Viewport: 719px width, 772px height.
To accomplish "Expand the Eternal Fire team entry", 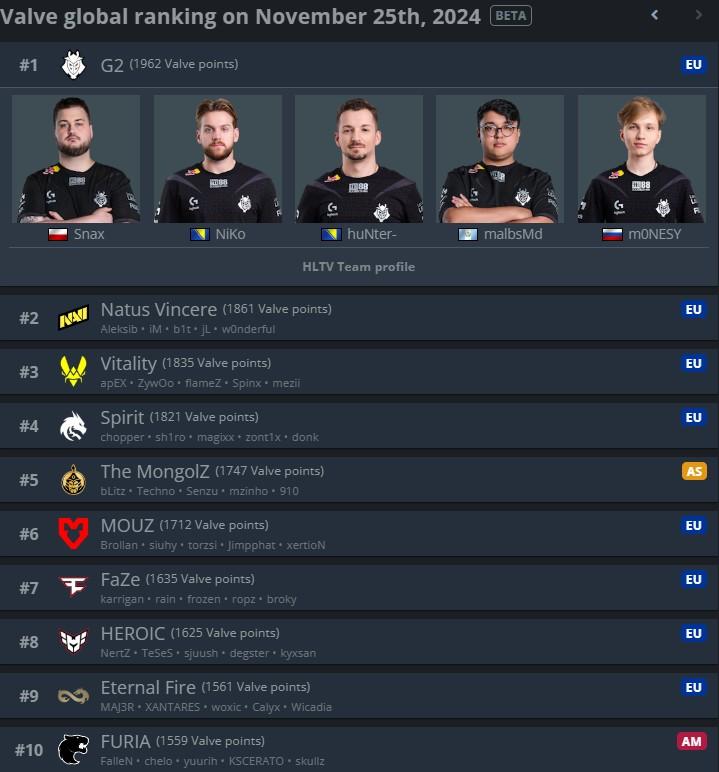I will [x=359, y=696].
